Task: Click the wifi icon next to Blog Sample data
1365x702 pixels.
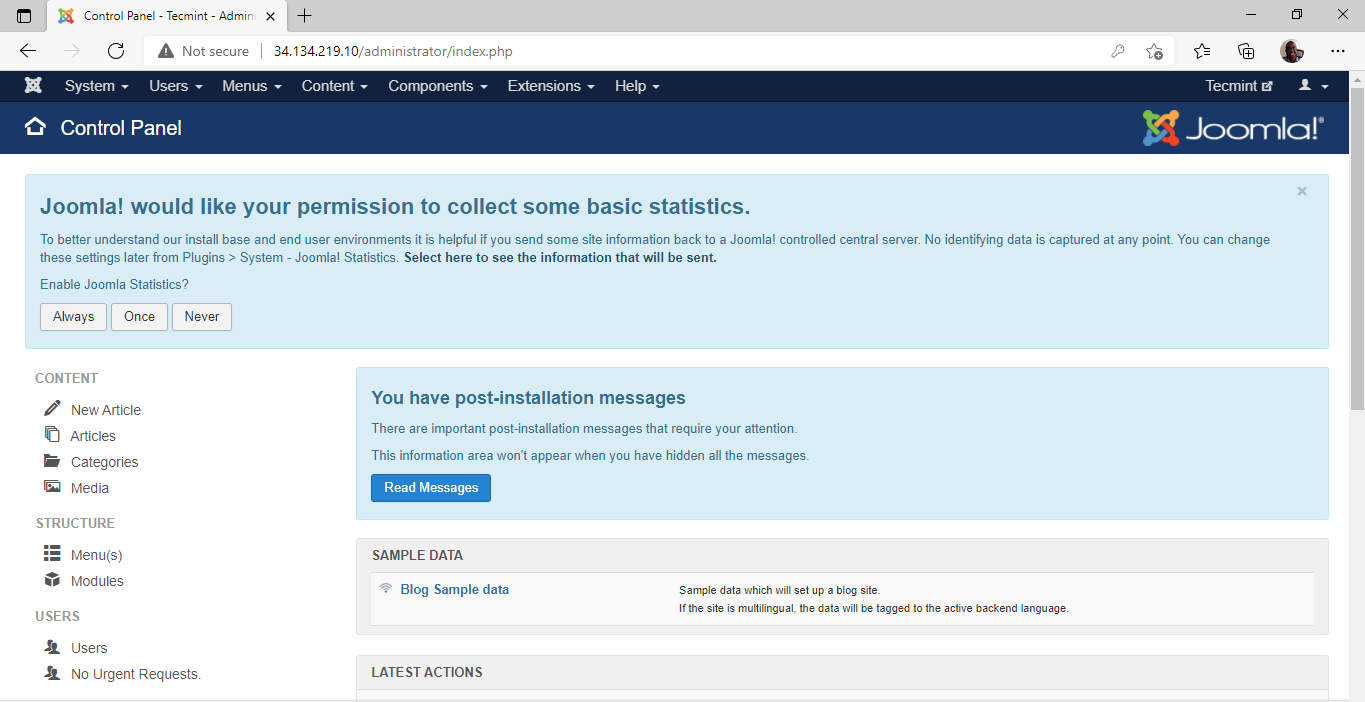Action: pyautogui.click(x=385, y=588)
